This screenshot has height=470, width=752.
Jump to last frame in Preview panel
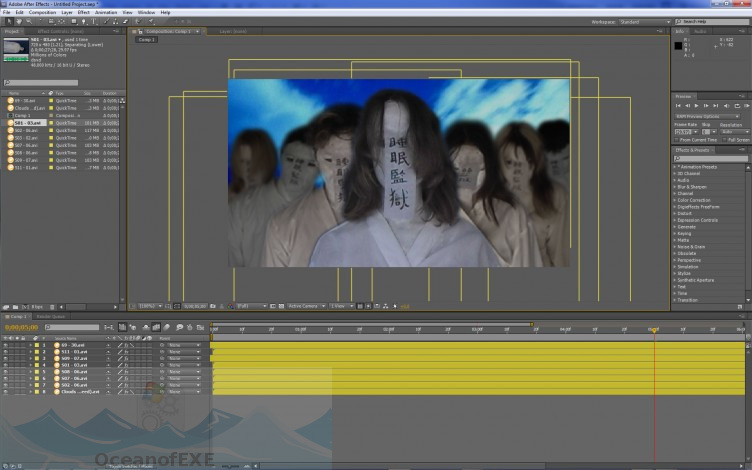(x=716, y=106)
